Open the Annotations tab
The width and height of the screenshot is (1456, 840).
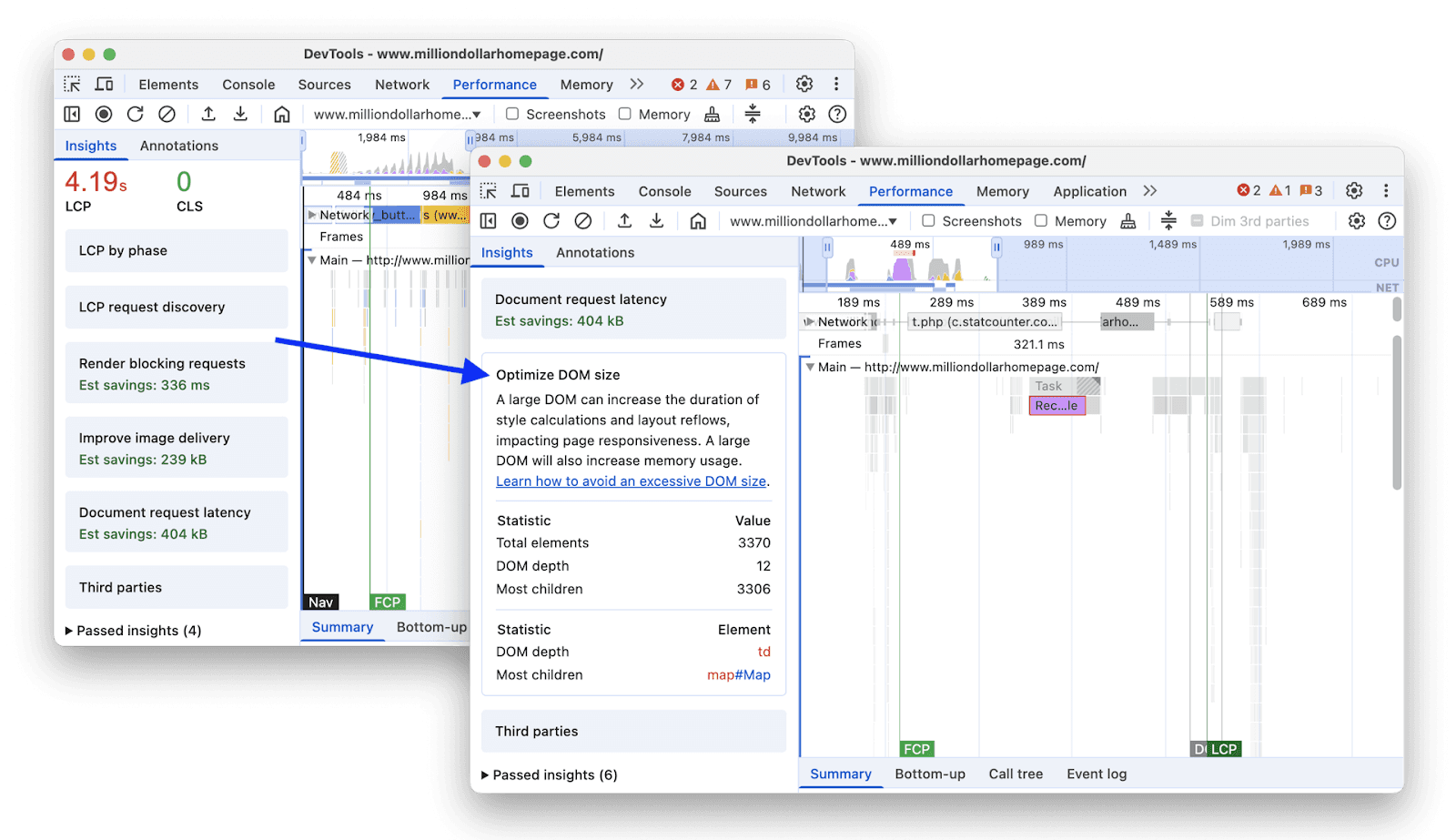(x=594, y=252)
